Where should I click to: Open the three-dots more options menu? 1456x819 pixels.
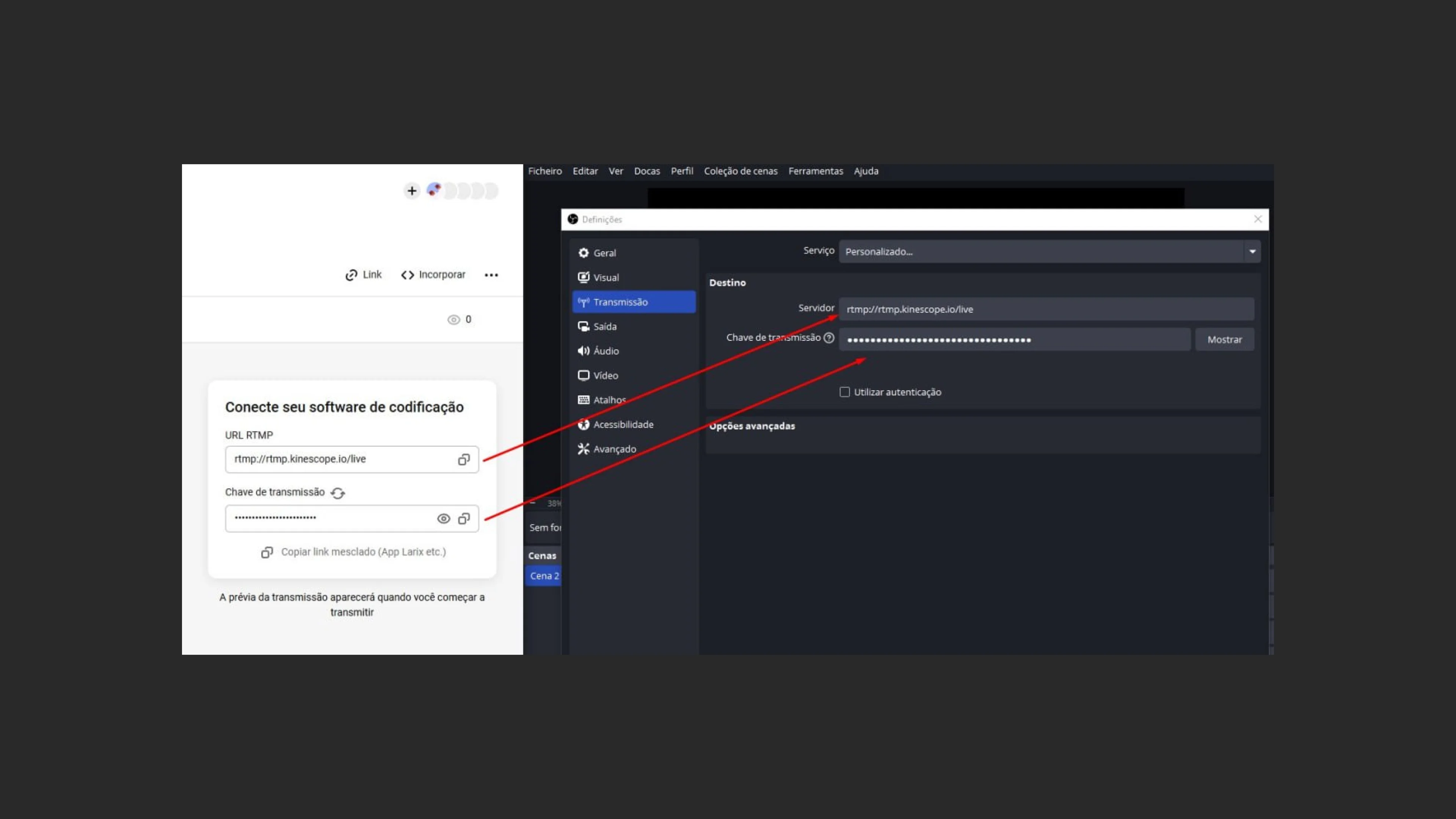pos(491,275)
